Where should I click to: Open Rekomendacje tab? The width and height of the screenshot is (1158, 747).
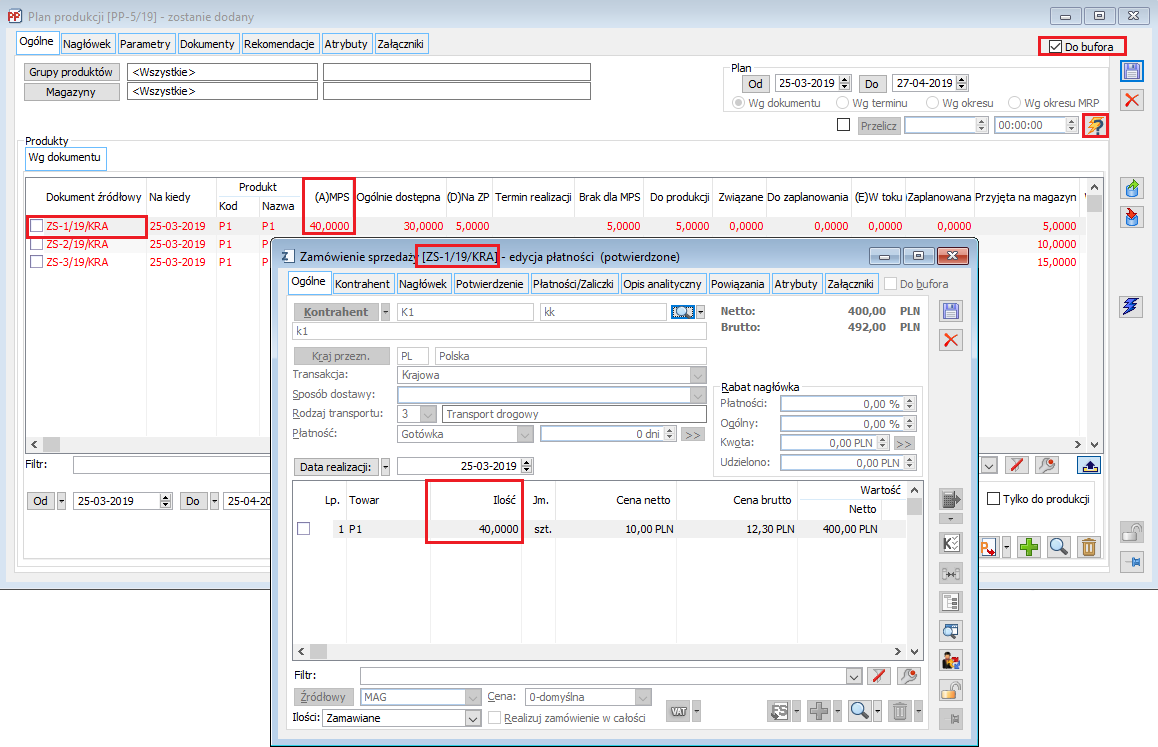(279, 44)
